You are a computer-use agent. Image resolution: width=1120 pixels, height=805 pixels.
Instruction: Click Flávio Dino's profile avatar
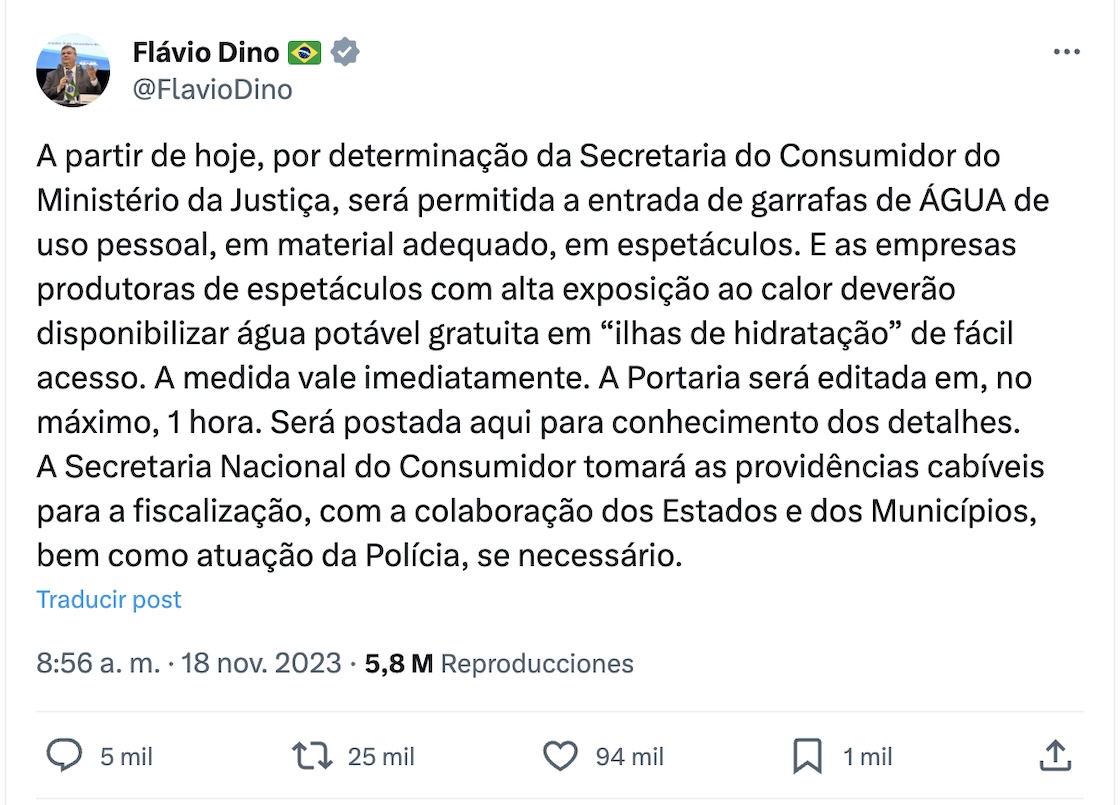[x=73, y=70]
